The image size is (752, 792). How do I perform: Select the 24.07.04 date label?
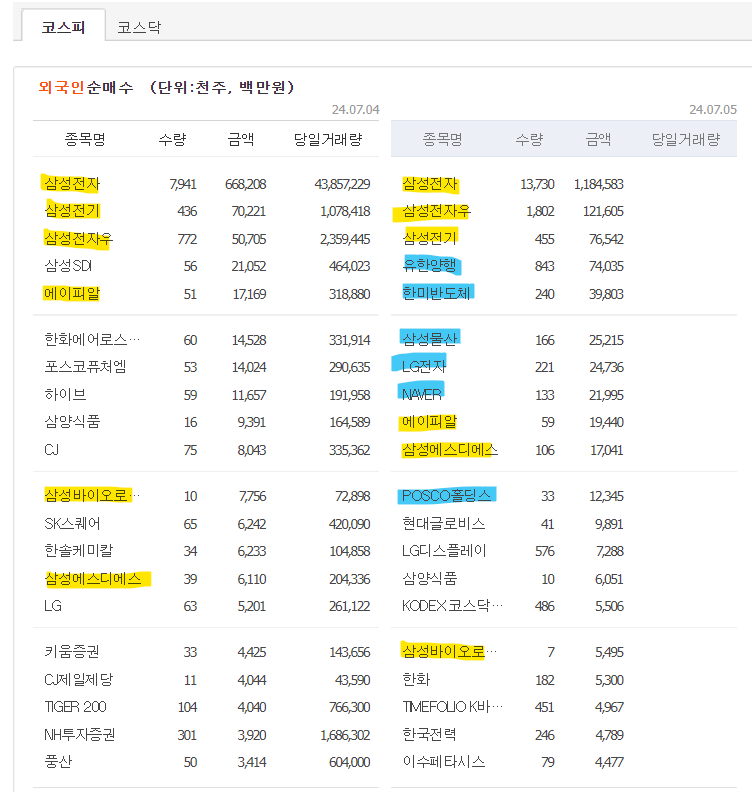coord(356,110)
